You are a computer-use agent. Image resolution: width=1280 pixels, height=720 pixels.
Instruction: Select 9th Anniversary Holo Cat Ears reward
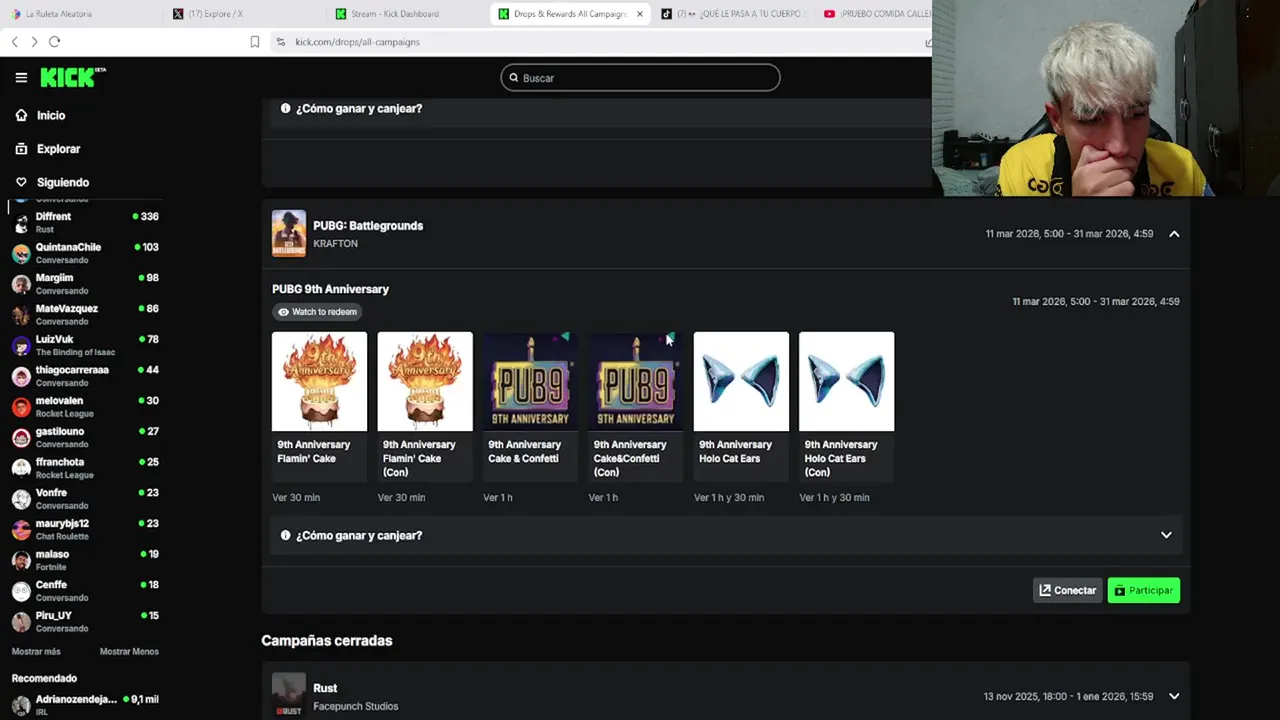tap(741, 408)
